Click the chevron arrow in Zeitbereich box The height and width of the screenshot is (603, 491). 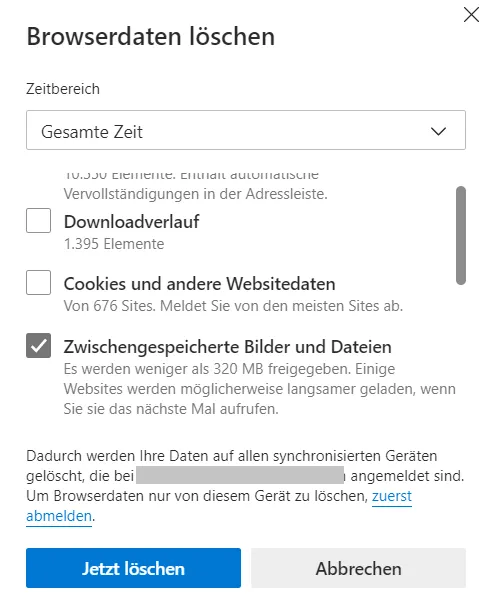[x=438, y=131]
